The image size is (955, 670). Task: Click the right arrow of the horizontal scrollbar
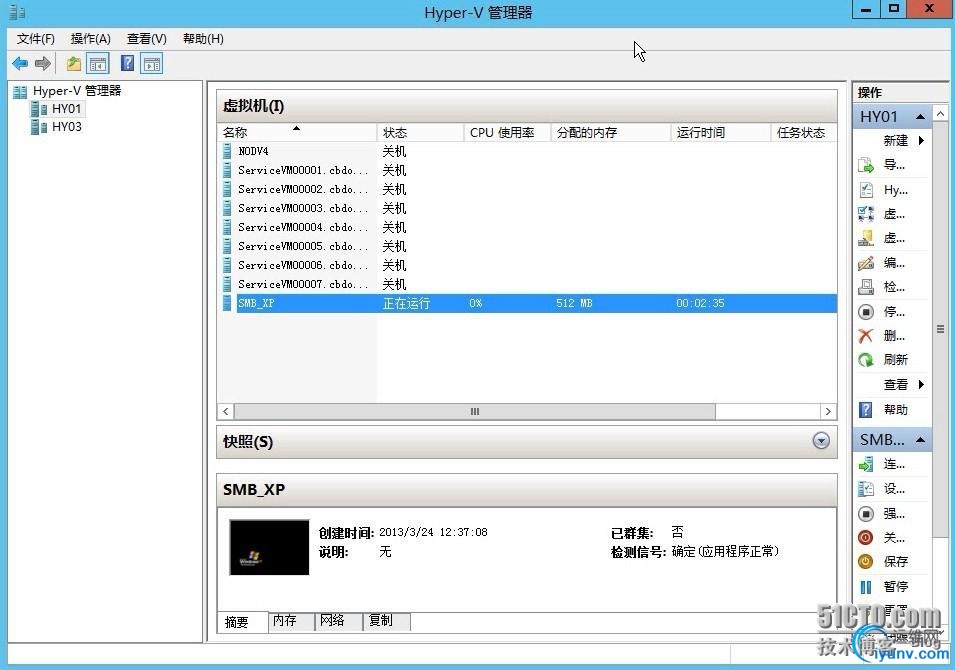tap(828, 411)
